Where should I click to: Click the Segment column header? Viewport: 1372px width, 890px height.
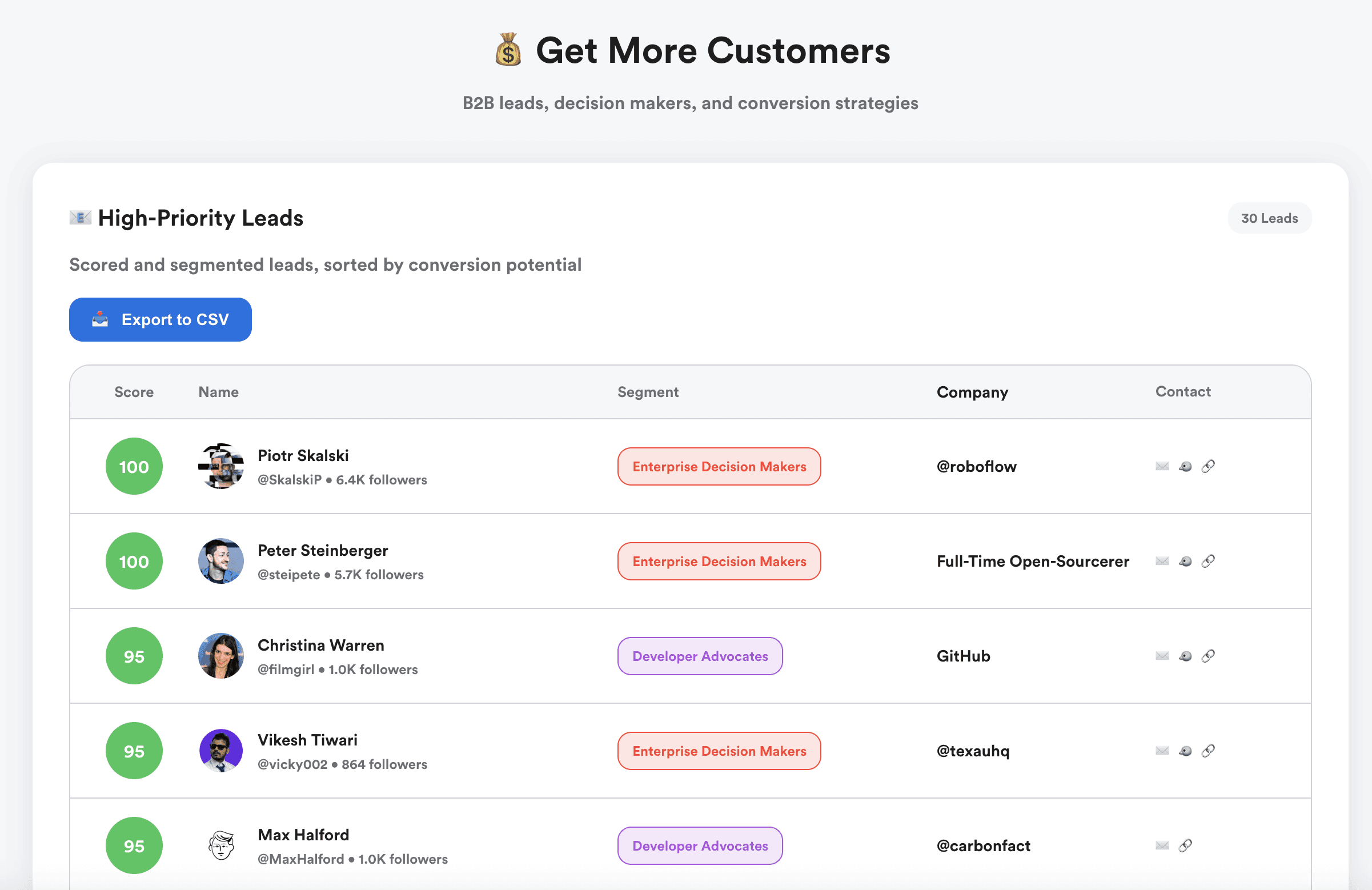point(647,392)
